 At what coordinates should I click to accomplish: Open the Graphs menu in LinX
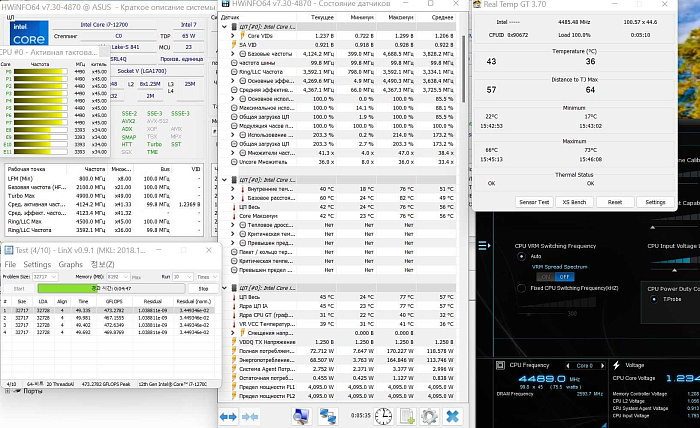pos(71,265)
